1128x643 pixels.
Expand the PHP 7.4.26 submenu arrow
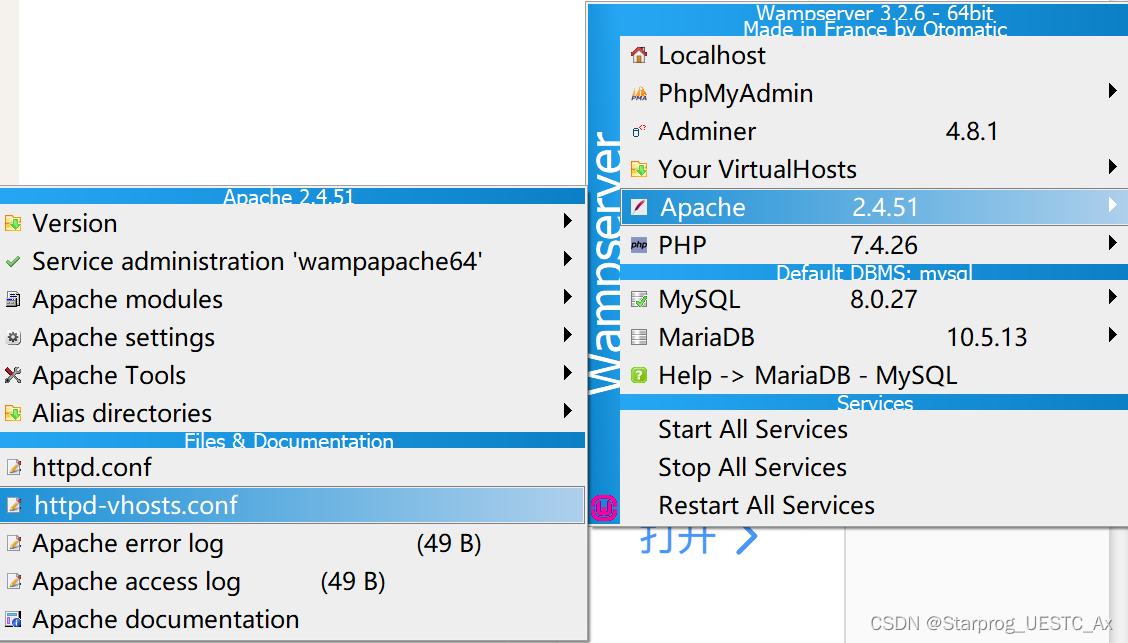[x=1112, y=243]
